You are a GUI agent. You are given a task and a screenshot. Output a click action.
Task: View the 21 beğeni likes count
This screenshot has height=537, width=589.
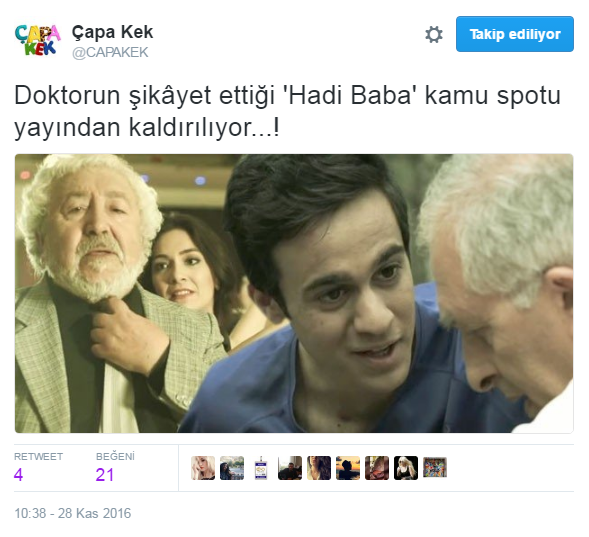[104, 475]
